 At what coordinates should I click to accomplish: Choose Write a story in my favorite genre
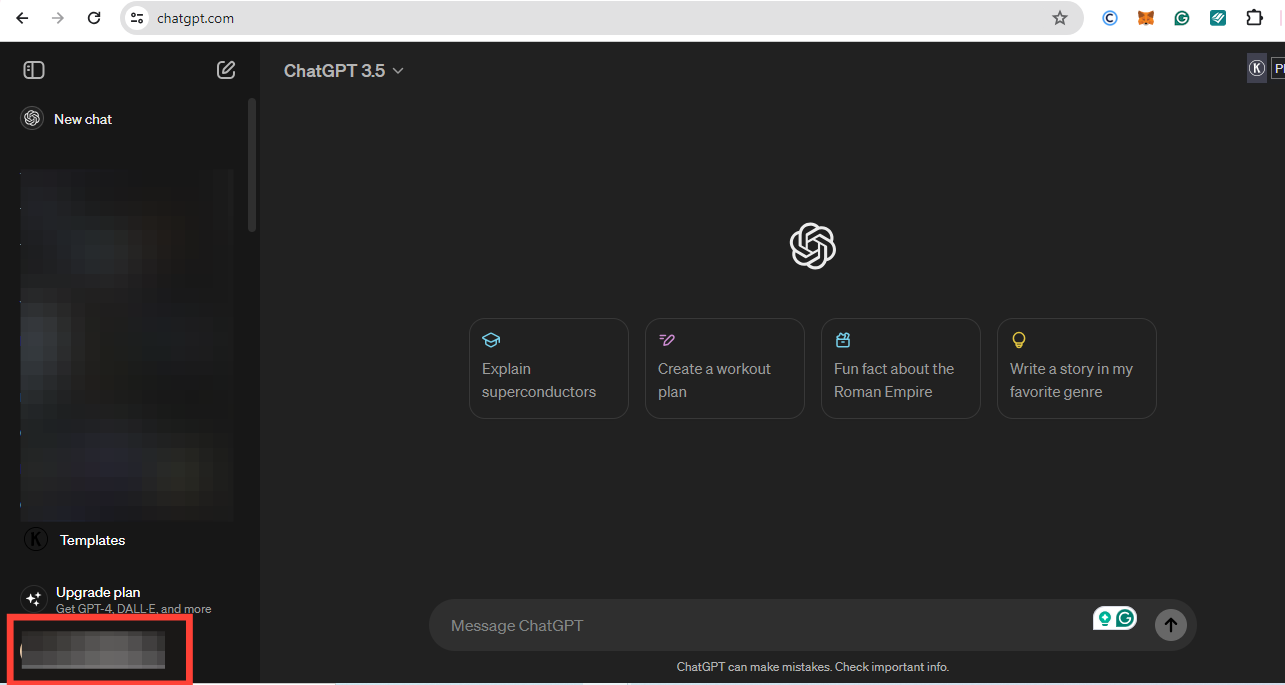pos(1077,368)
